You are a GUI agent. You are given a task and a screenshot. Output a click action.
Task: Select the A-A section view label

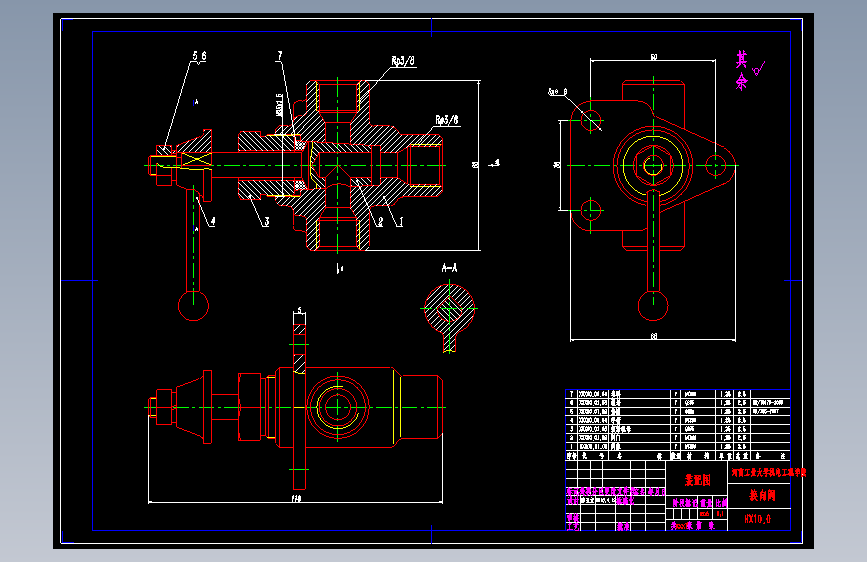click(x=450, y=268)
